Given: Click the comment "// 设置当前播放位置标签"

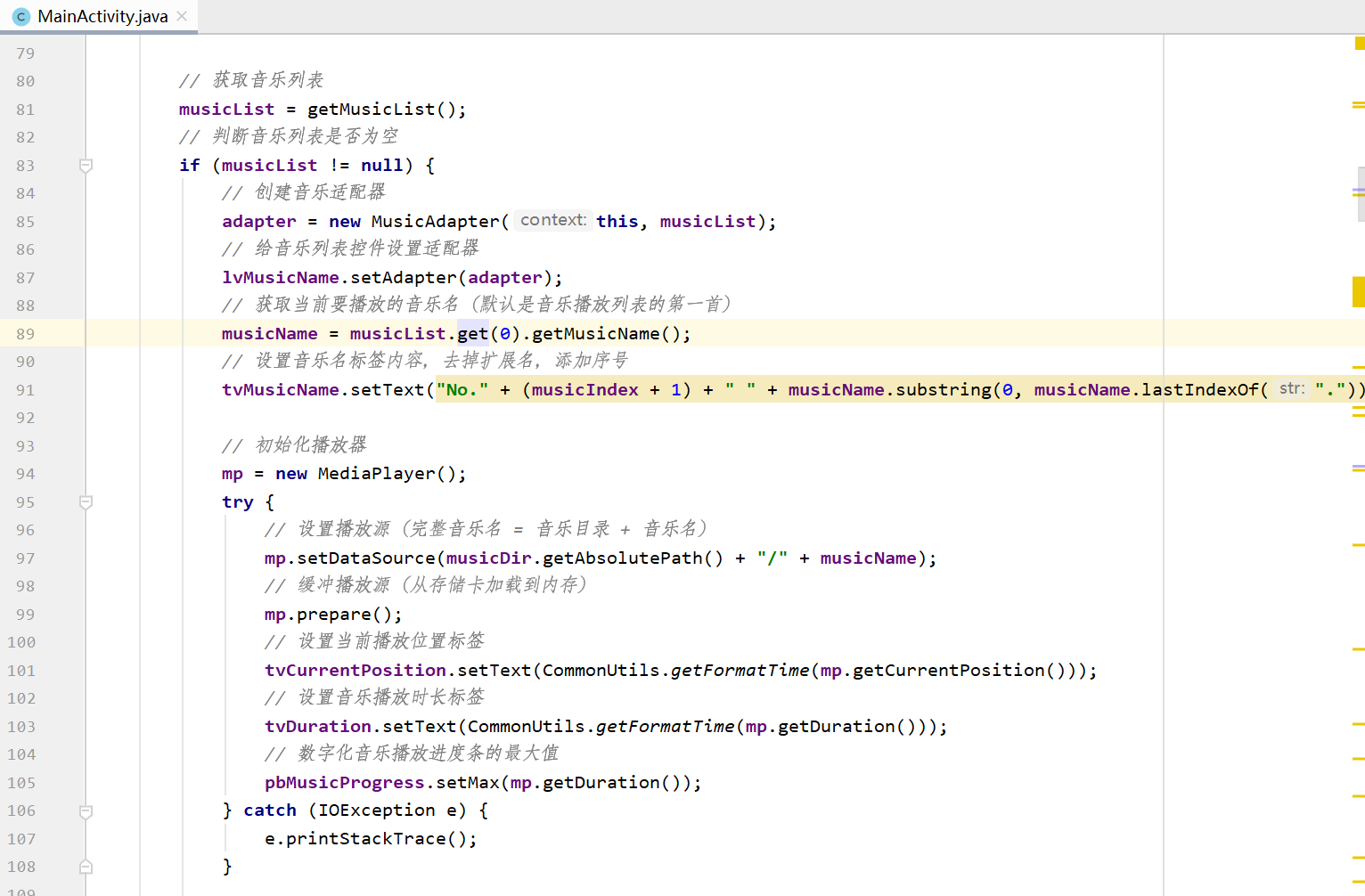Looking at the screenshot, I should click(x=374, y=641).
